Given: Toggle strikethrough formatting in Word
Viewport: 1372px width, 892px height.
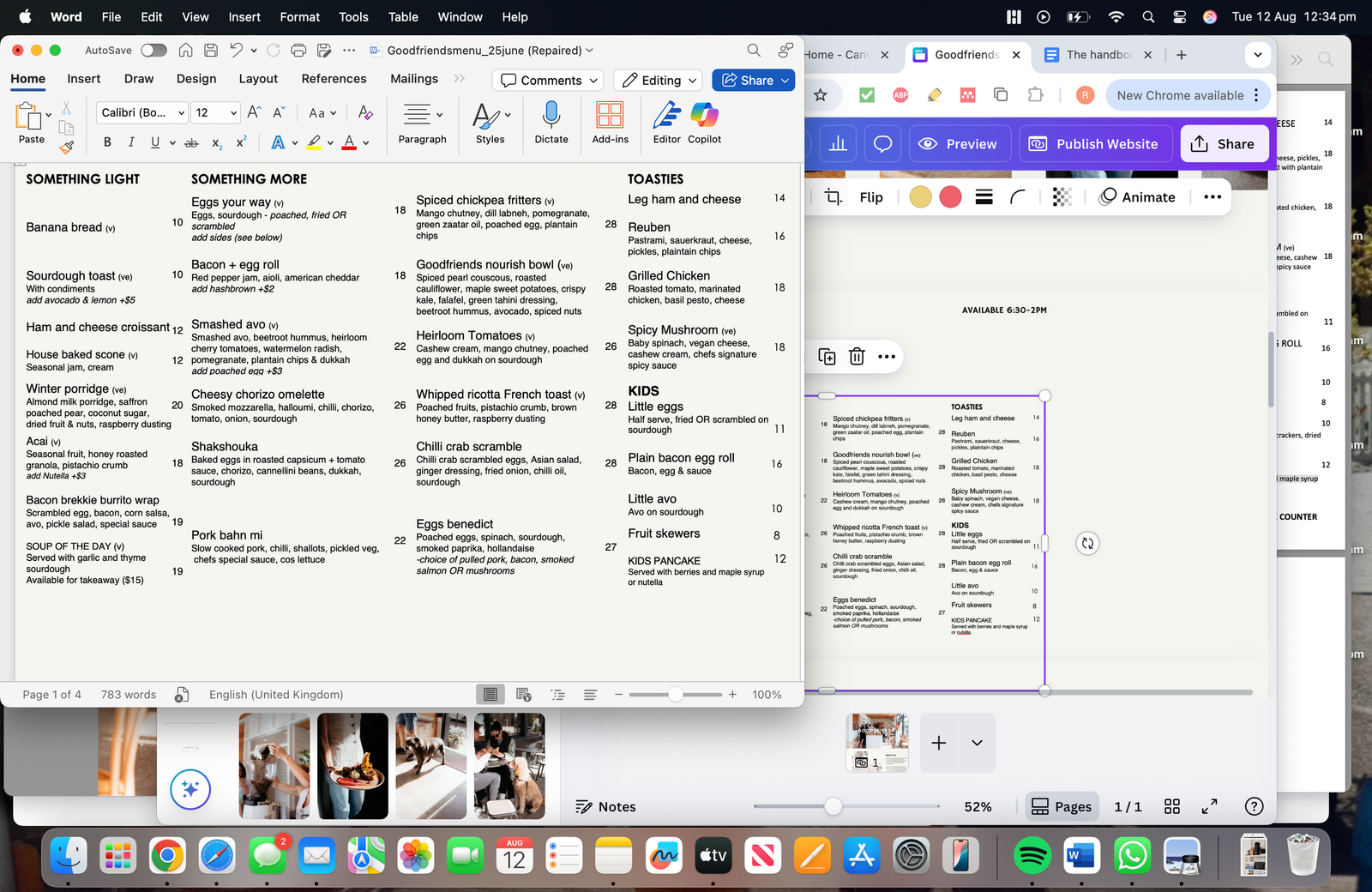Looking at the screenshot, I should [x=191, y=142].
